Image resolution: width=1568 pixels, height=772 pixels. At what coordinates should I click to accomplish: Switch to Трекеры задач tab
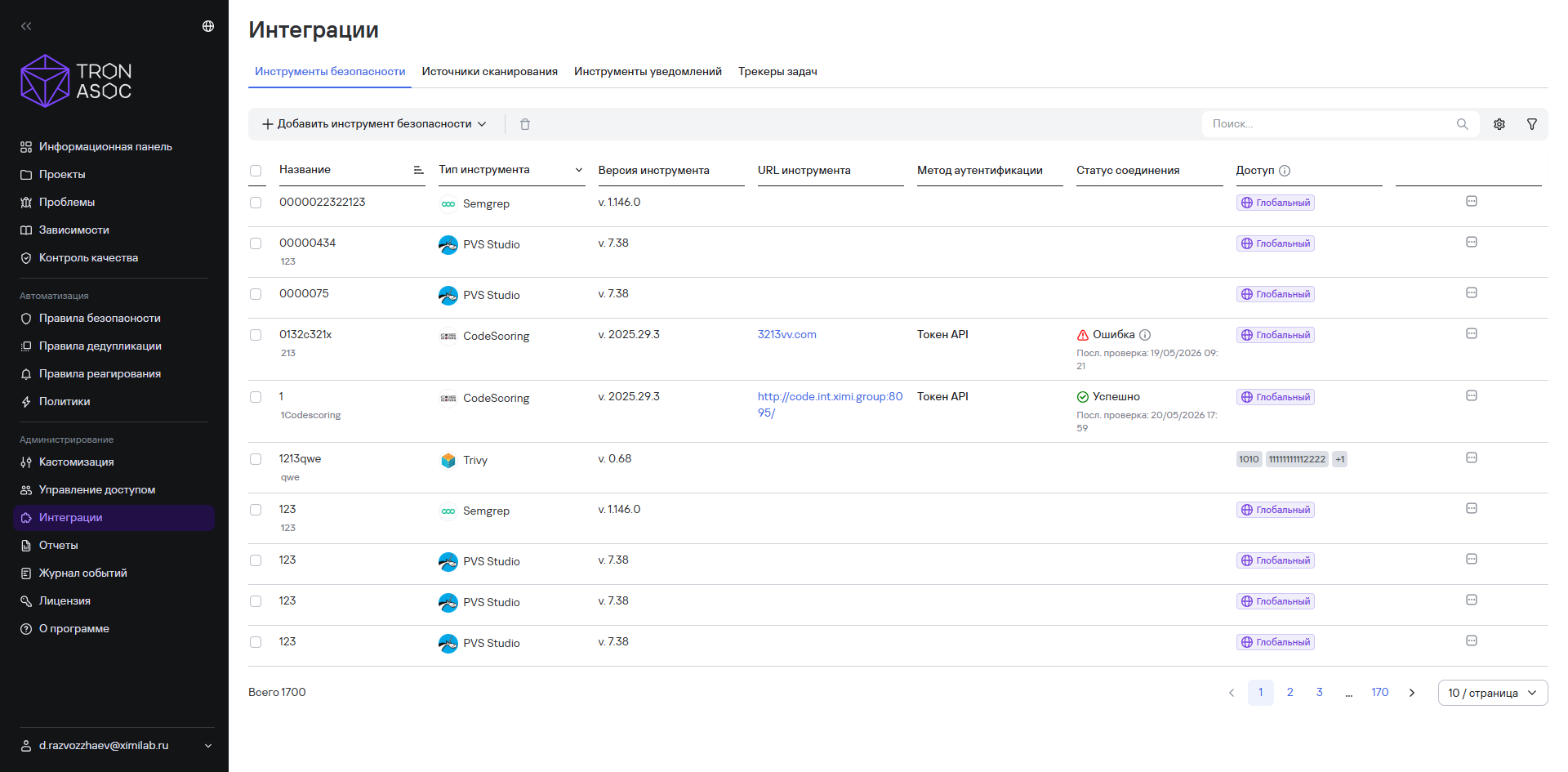(x=777, y=72)
